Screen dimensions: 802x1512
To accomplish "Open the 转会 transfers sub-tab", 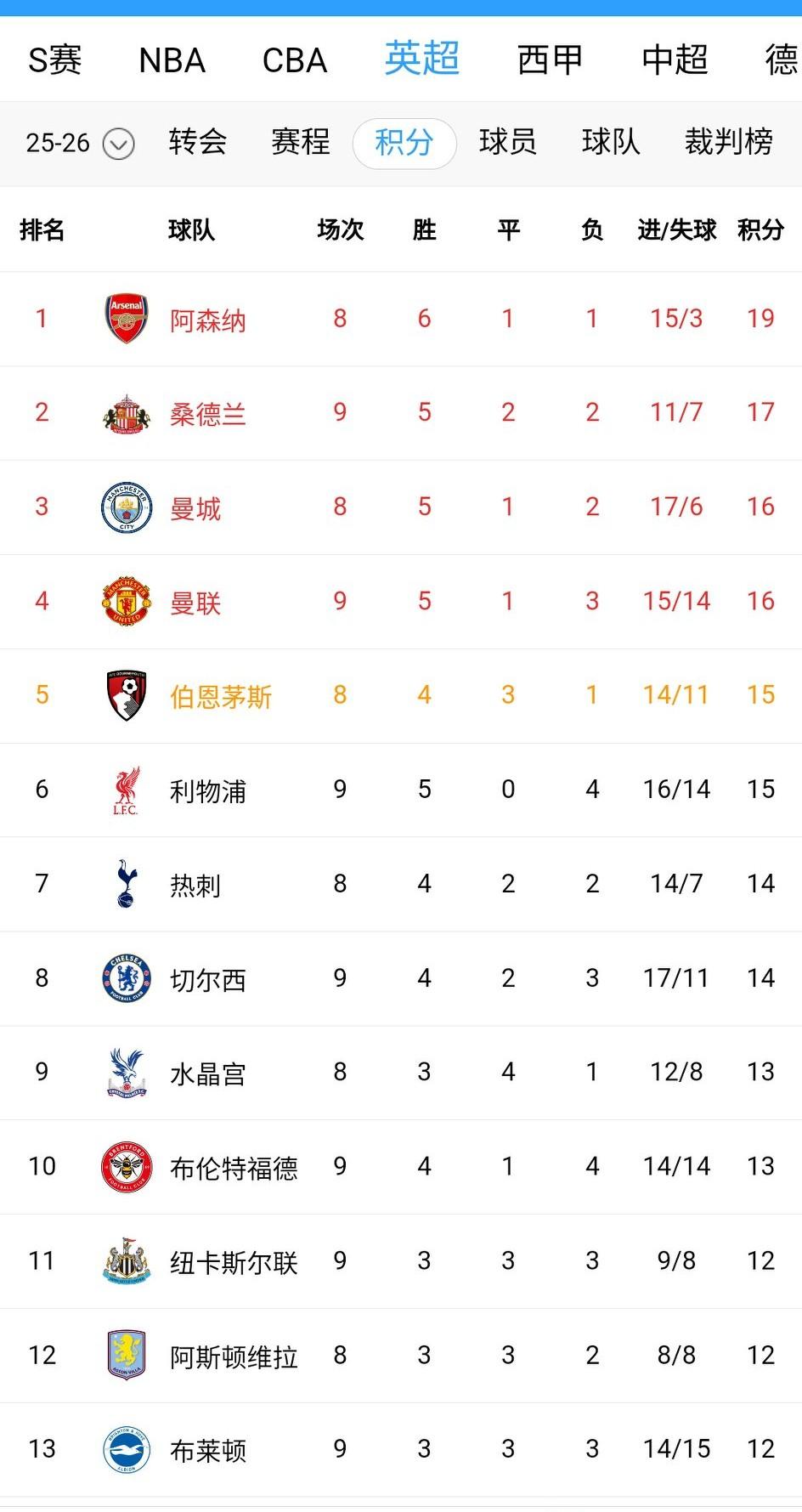I will [197, 142].
